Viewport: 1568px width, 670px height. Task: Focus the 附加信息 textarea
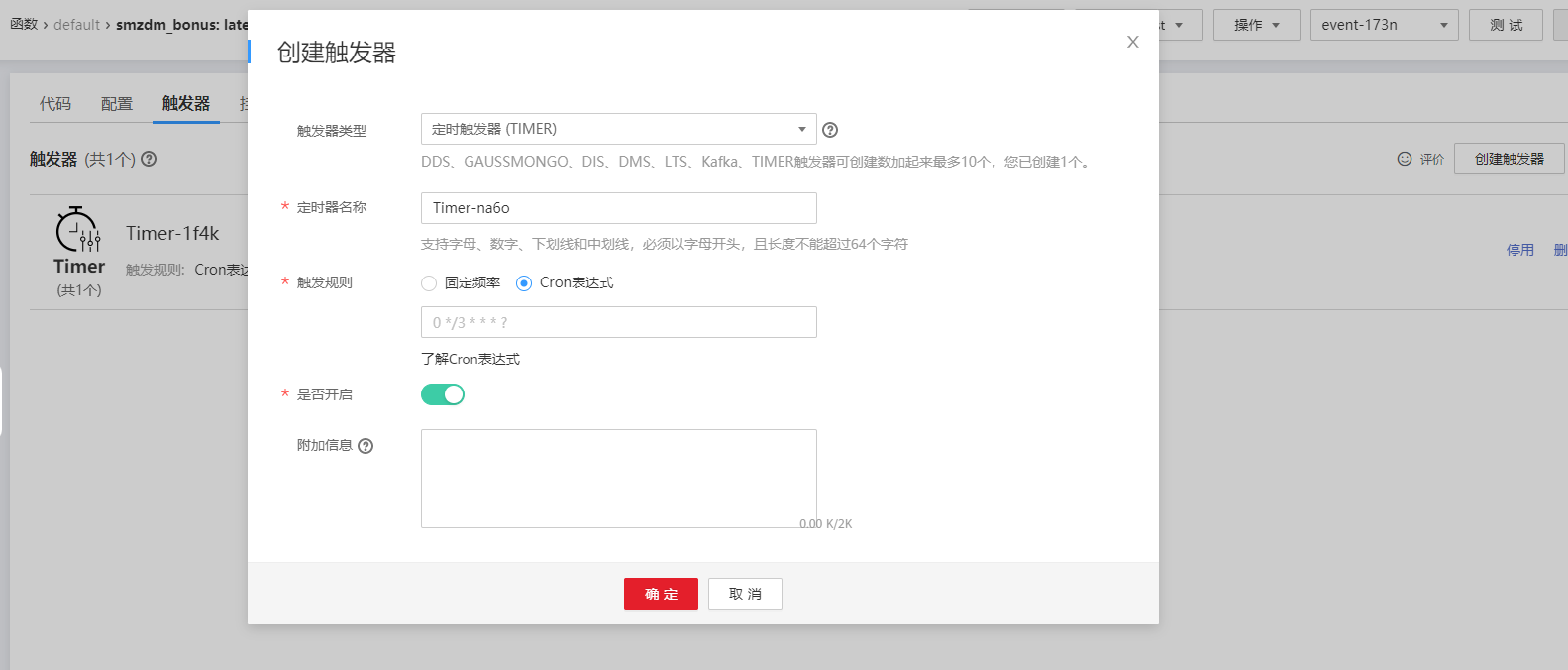click(x=619, y=479)
